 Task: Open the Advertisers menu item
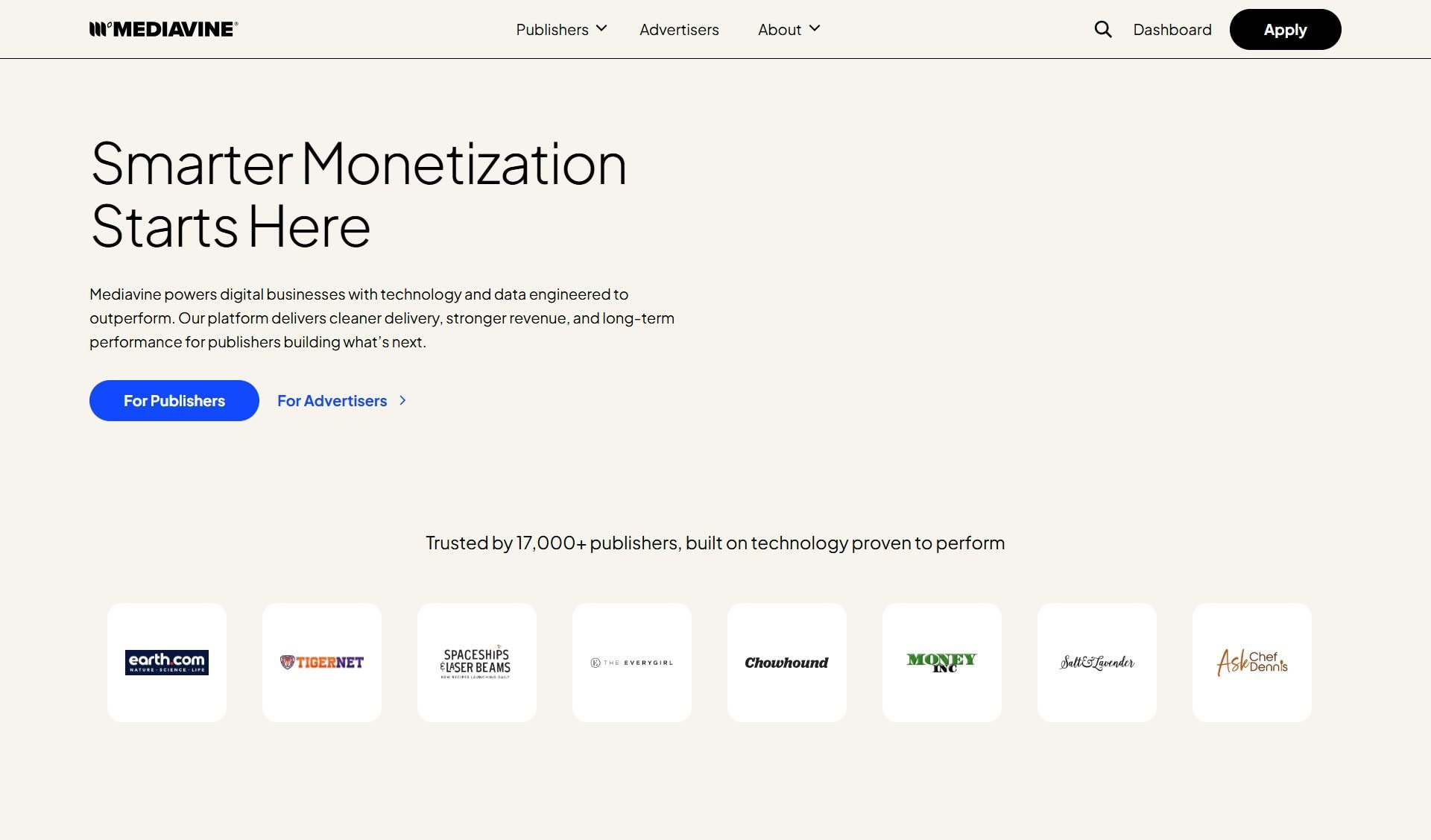(678, 29)
